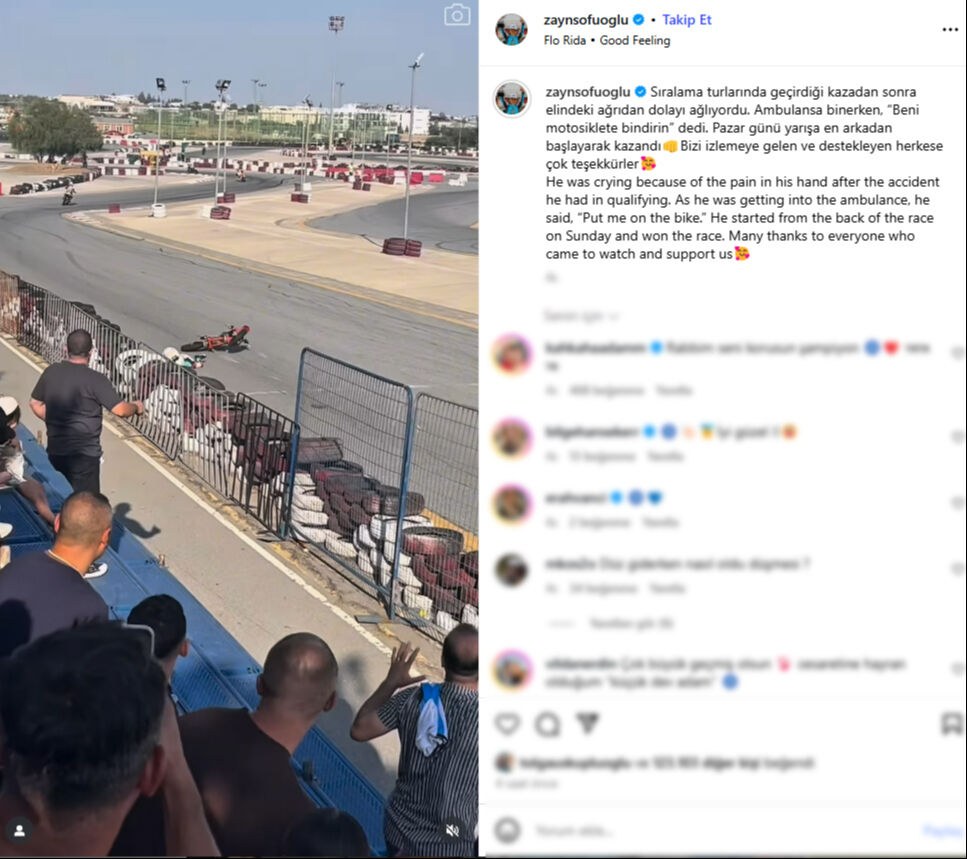Open zaynsofuoglu profile from header username
967x859 pixels.
pos(586,20)
